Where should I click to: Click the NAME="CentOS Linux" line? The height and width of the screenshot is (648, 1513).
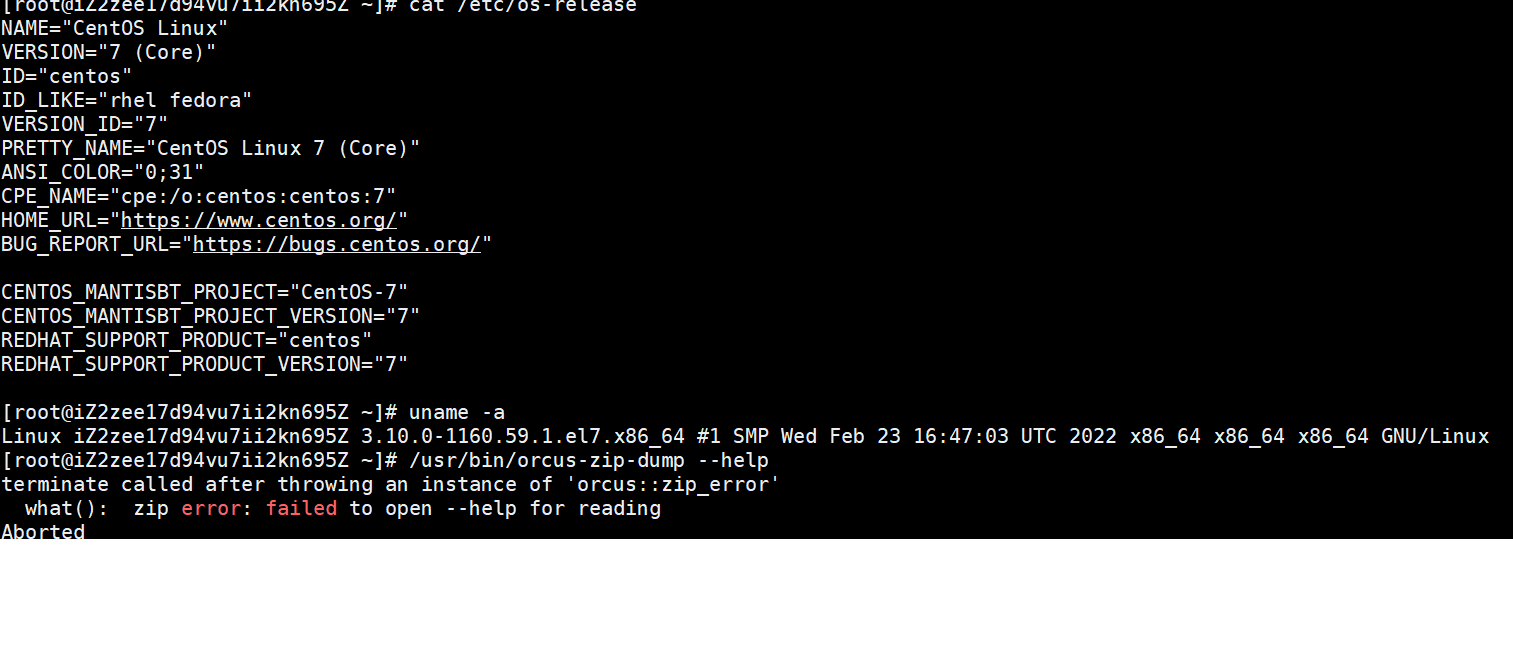115,28
